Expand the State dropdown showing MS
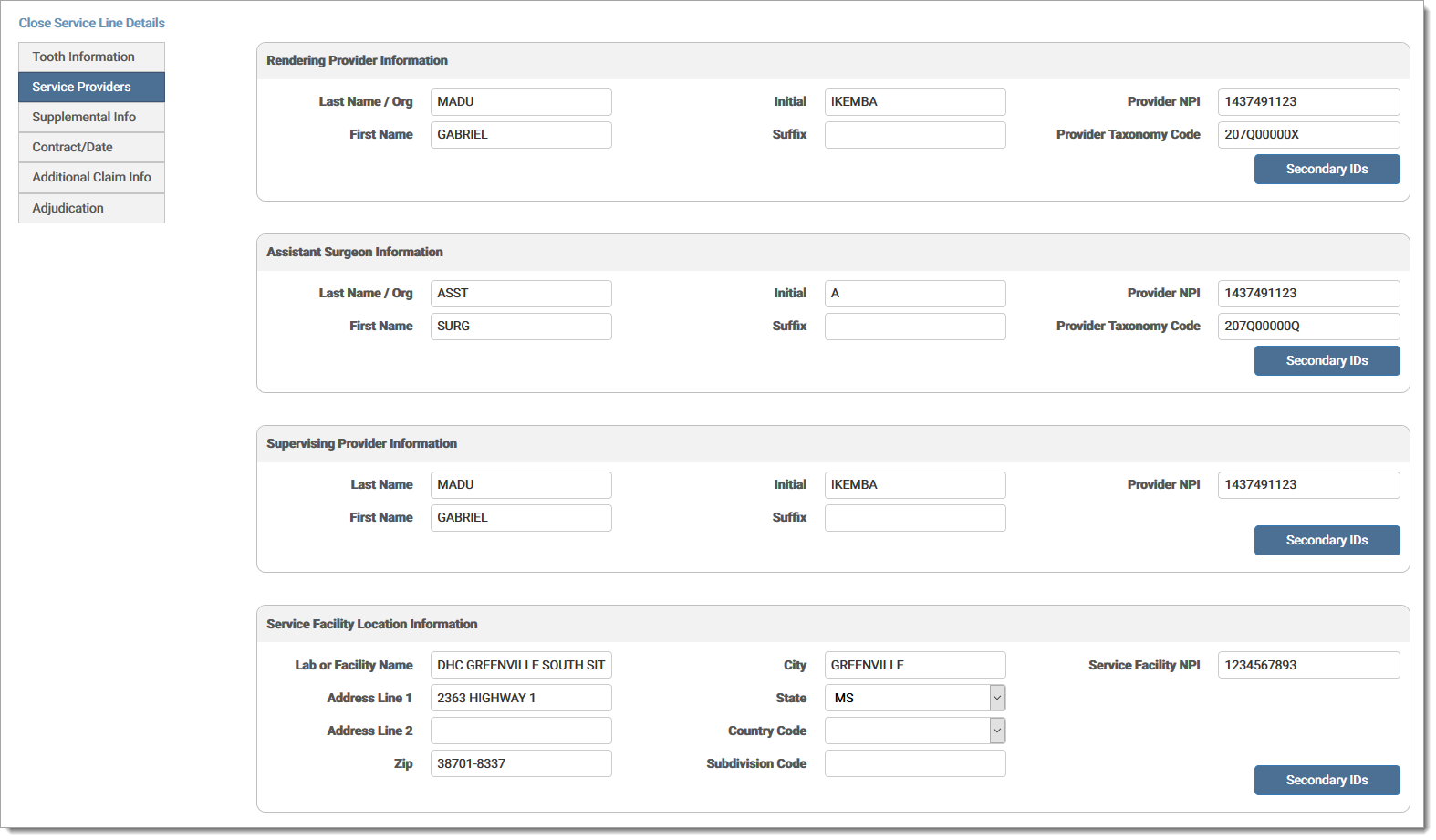 [915, 698]
